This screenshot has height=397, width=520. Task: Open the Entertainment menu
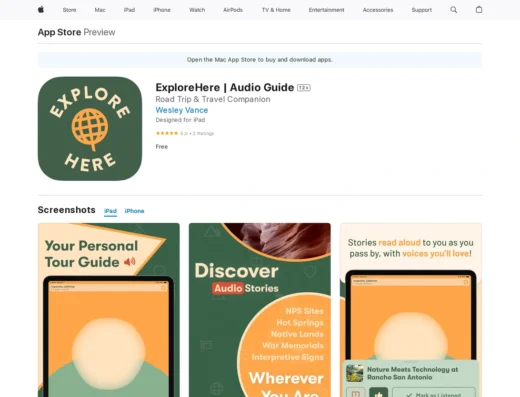click(326, 10)
